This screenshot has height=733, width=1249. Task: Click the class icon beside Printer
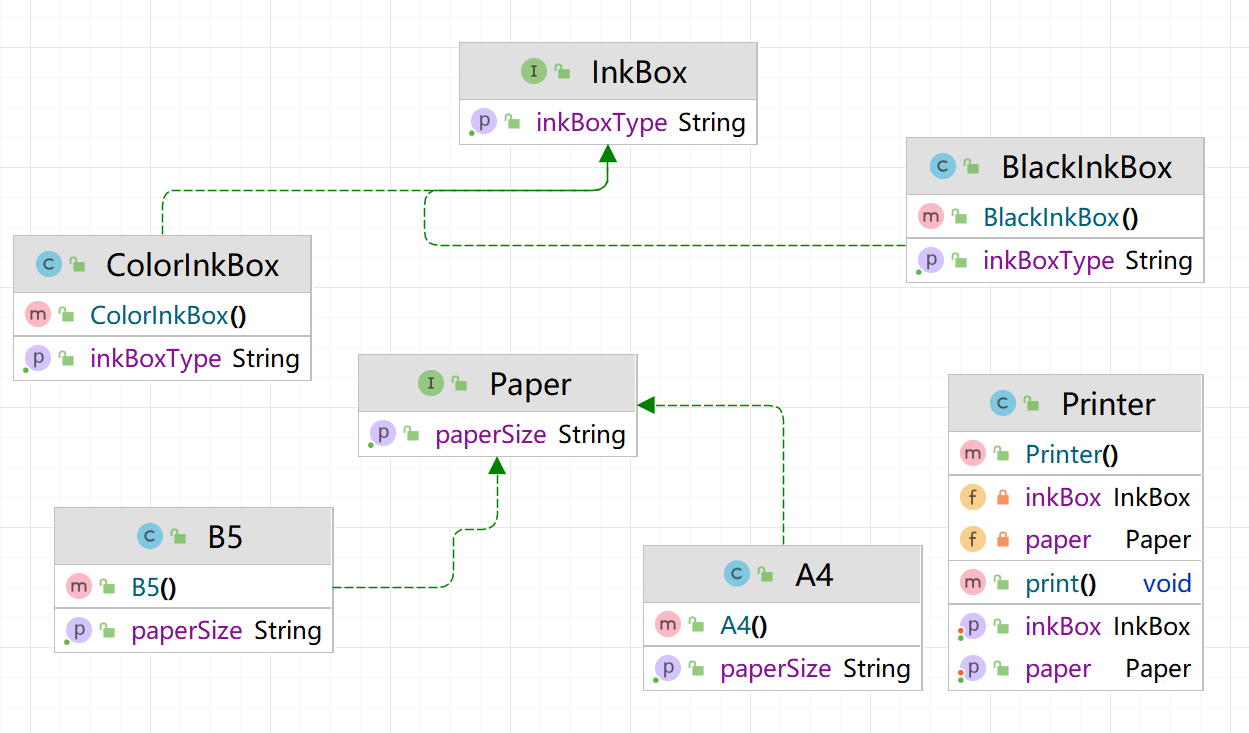coord(1002,403)
